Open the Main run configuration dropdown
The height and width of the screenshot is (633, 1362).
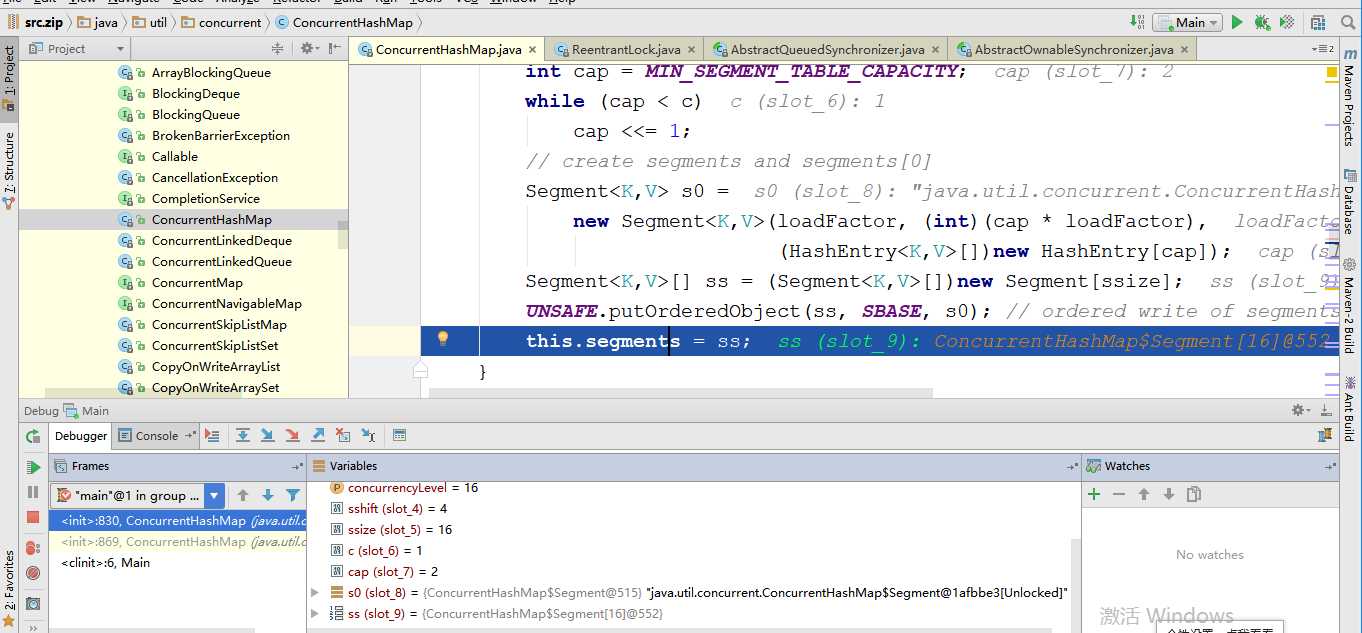point(1187,22)
